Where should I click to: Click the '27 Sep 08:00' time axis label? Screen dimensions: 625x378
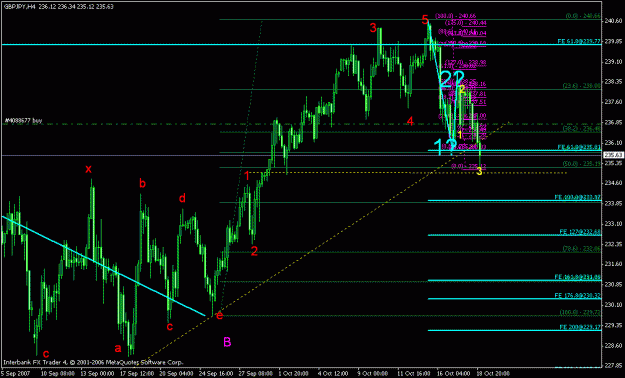255,374
